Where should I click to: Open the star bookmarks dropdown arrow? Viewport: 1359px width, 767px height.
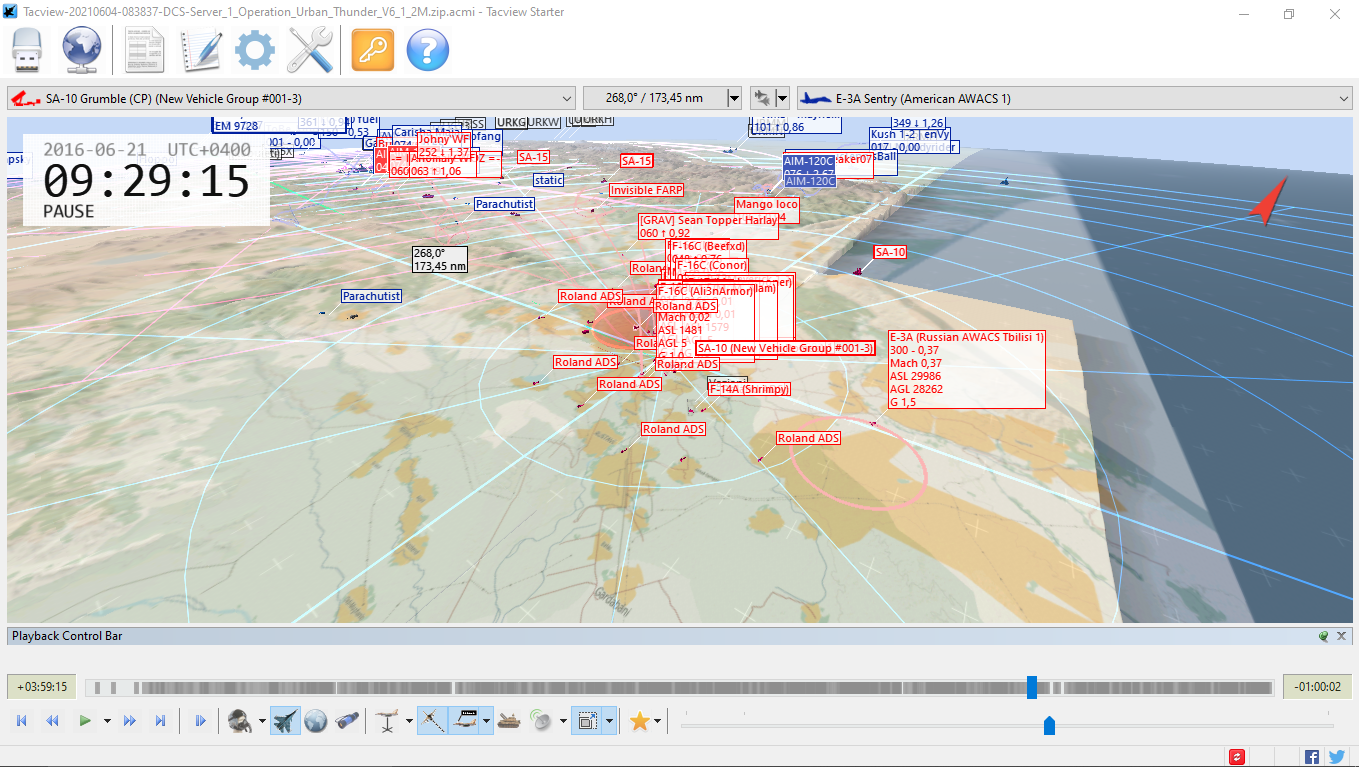click(x=658, y=721)
